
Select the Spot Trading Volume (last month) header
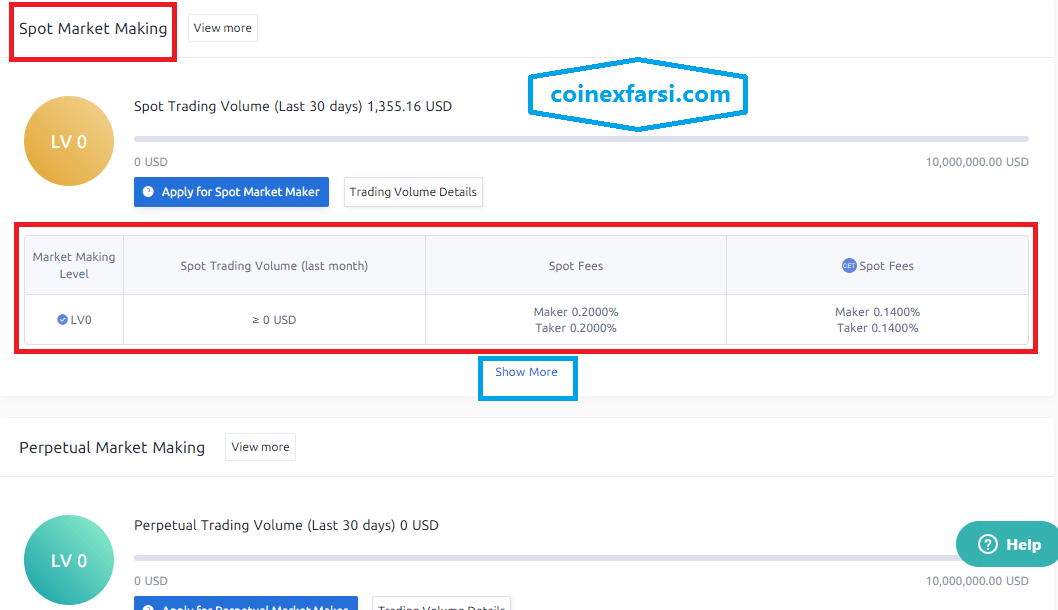pos(274,266)
